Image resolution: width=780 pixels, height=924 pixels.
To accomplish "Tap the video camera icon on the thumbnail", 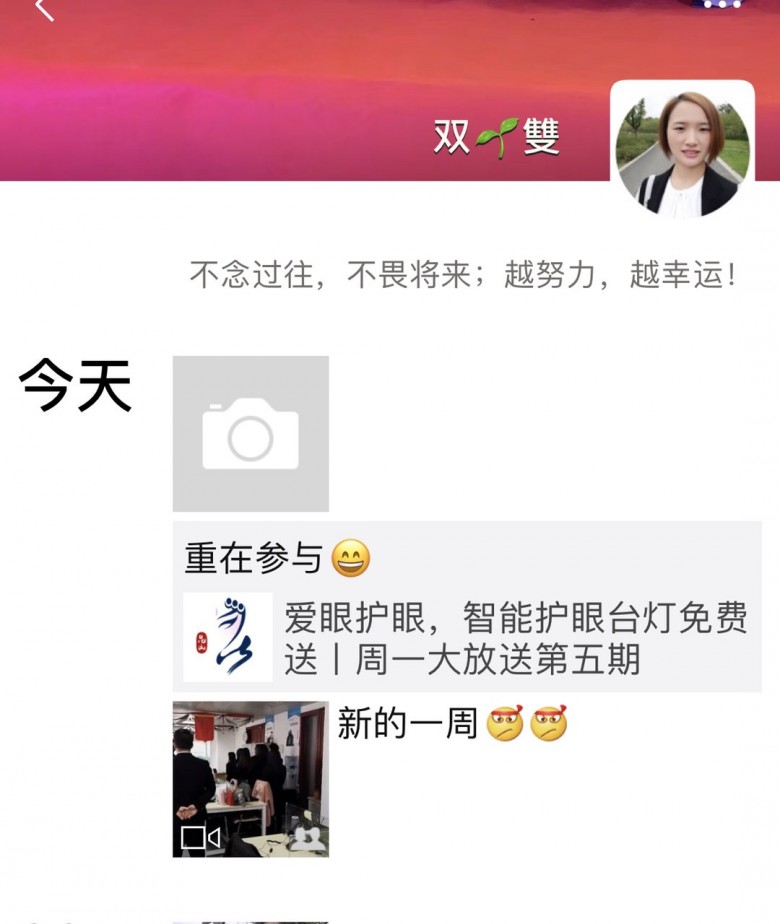I will (200, 837).
